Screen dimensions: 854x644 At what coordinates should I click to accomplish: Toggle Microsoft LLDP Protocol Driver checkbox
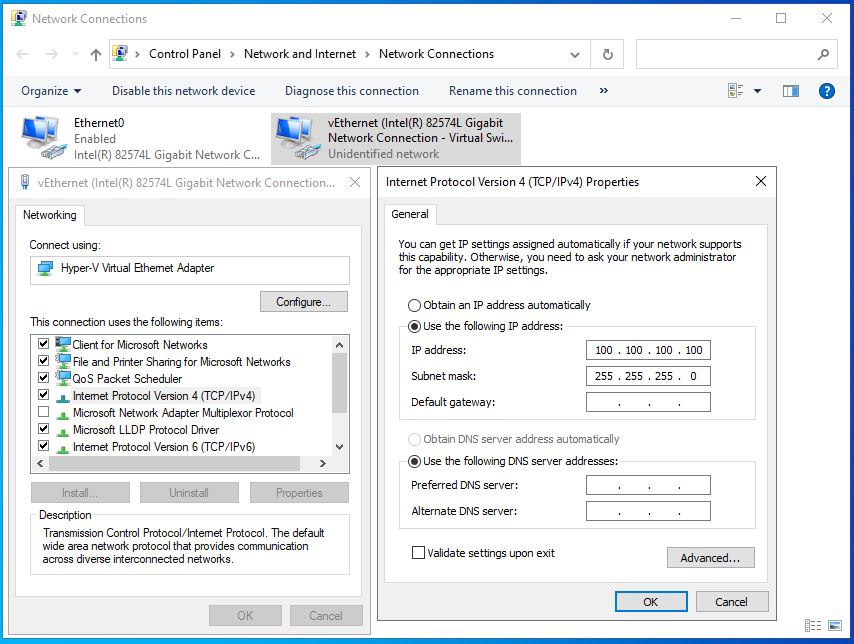(x=44, y=429)
